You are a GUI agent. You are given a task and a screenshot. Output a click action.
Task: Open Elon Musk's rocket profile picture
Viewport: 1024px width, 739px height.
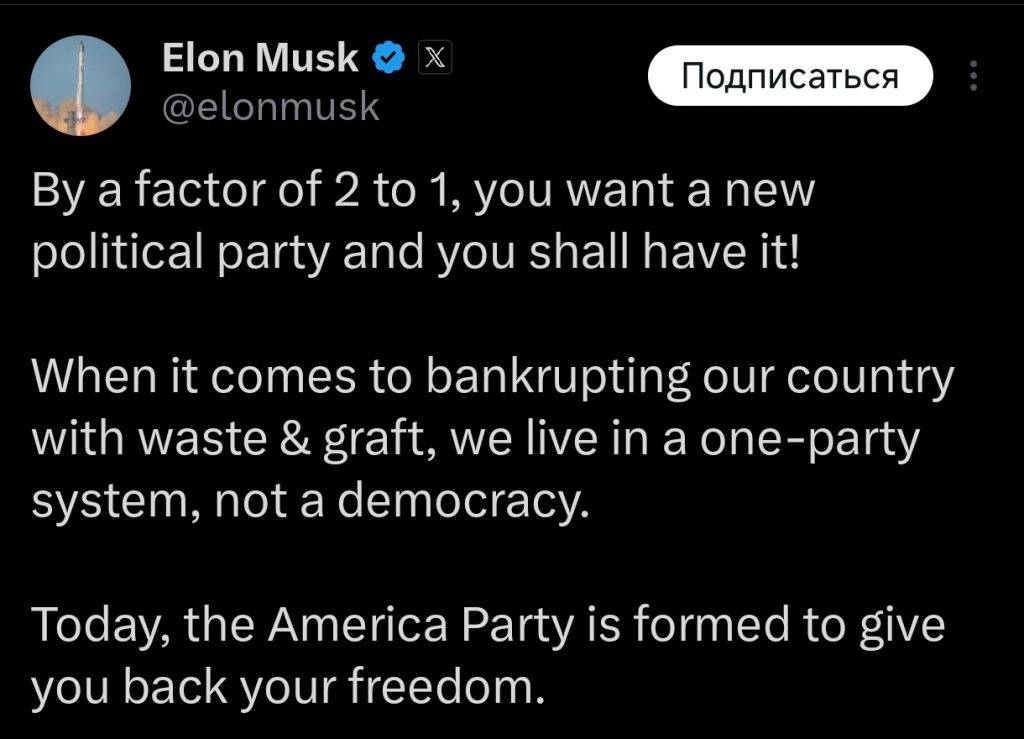pyautogui.click(x=80, y=86)
